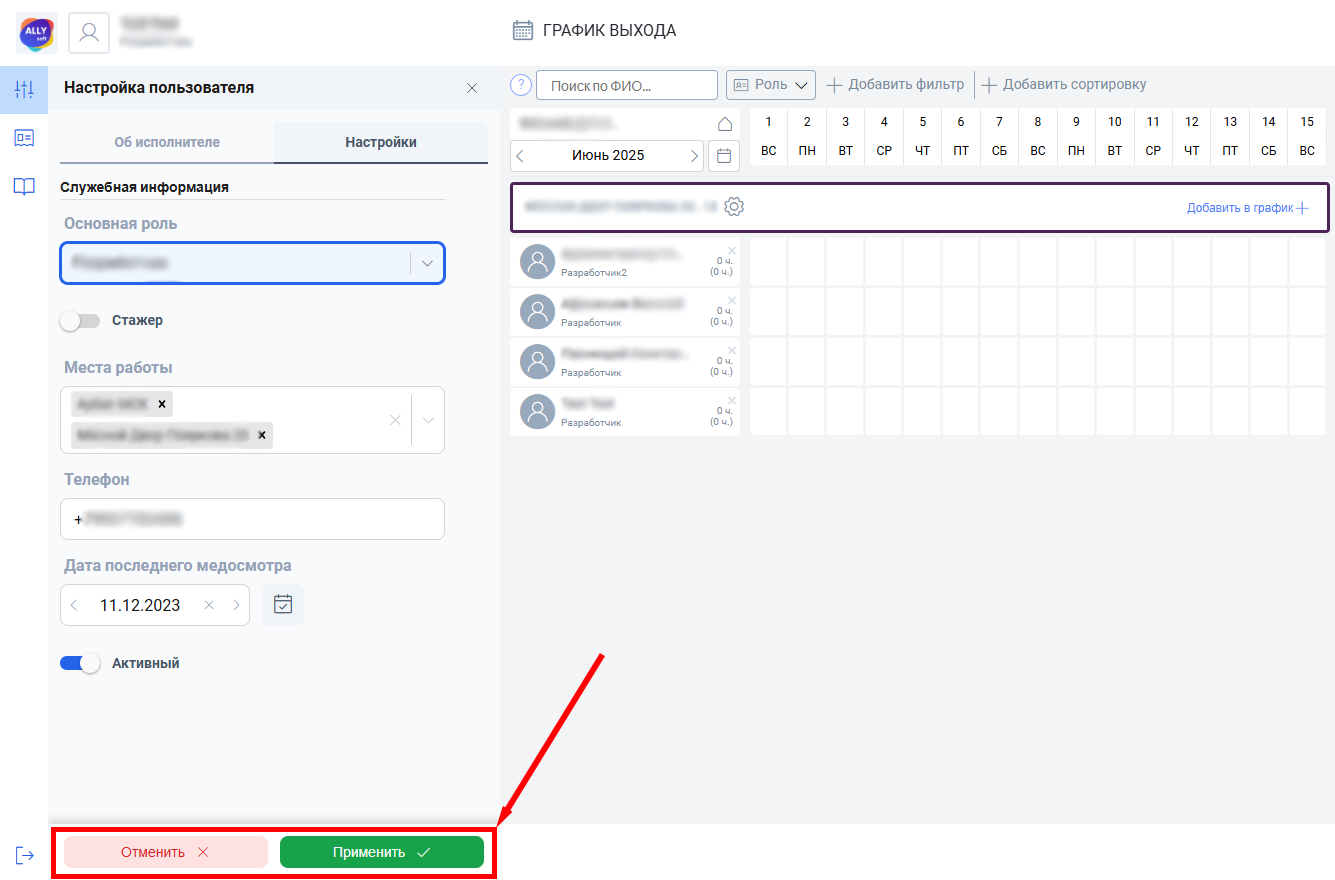Remove the second Разработчик employee row via X
The image size is (1335, 880).
pyautogui.click(x=731, y=350)
